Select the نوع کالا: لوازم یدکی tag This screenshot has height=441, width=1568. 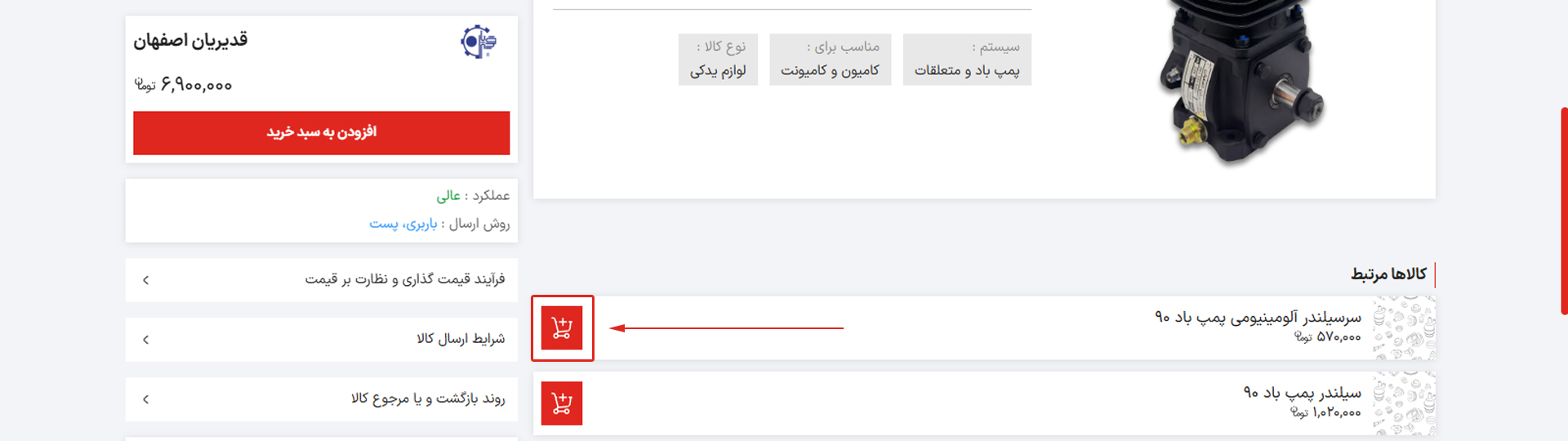coord(718,60)
